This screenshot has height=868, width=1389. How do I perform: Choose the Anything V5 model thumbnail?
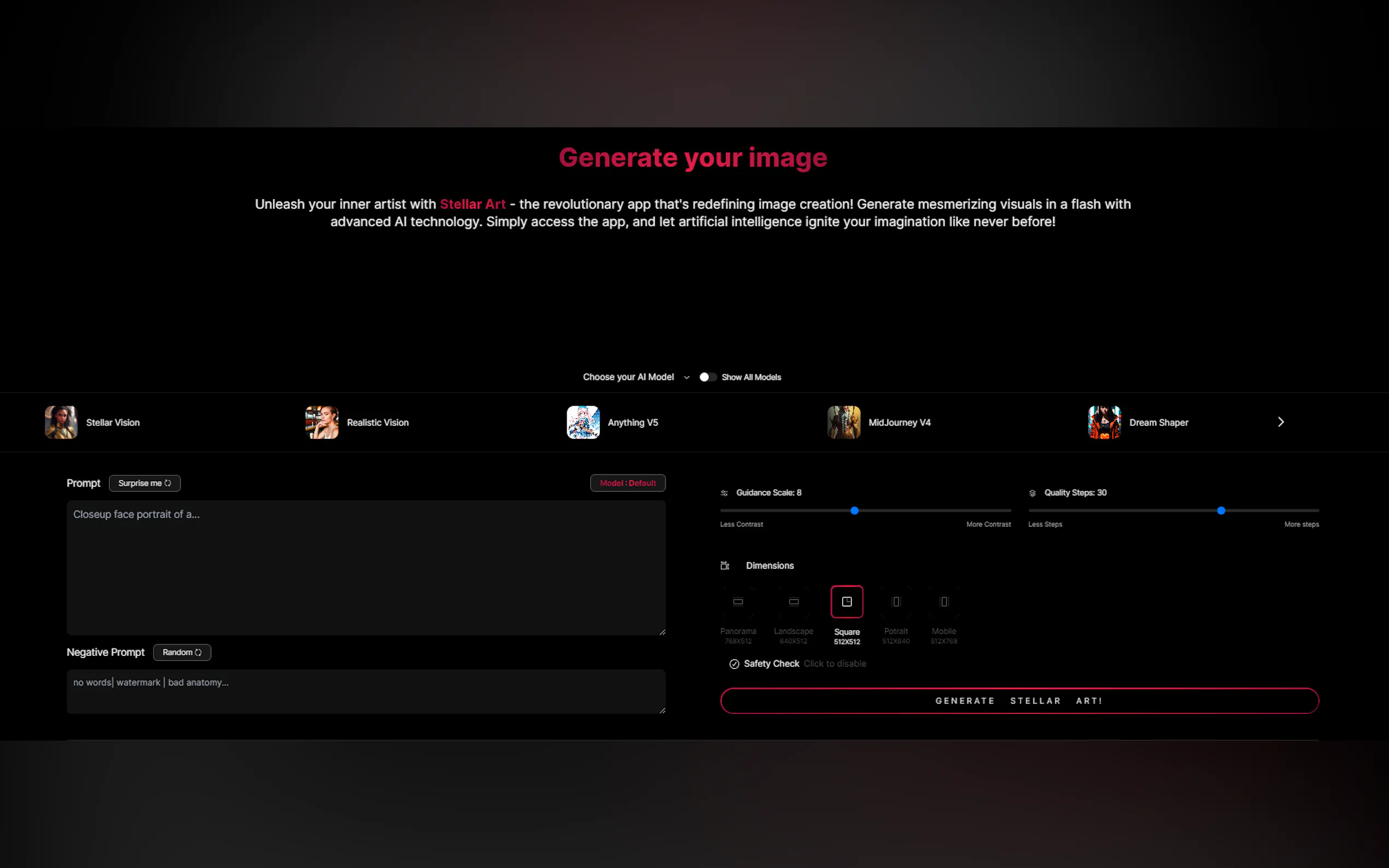click(x=583, y=422)
